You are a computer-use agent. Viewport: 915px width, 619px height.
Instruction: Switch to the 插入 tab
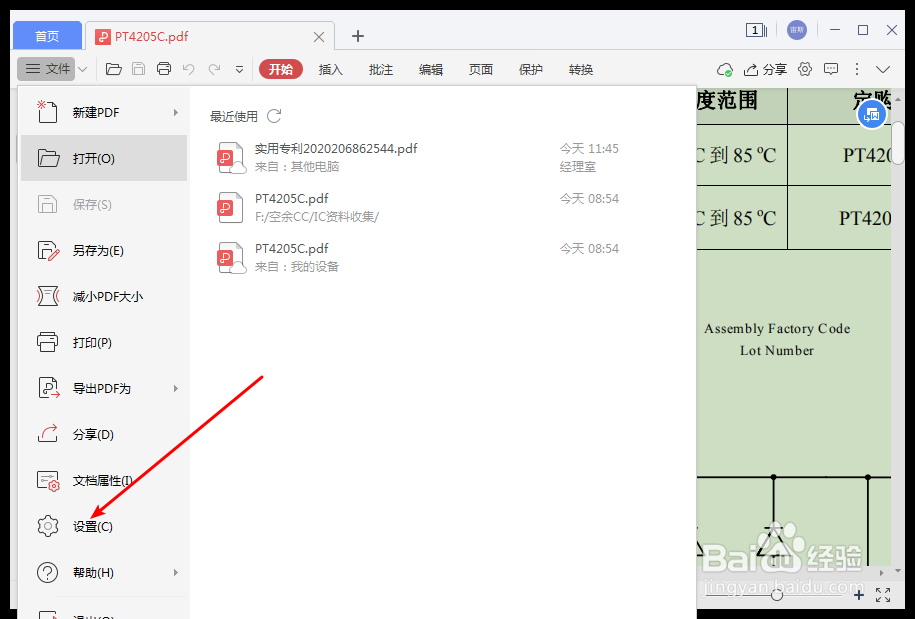point(331,69)
